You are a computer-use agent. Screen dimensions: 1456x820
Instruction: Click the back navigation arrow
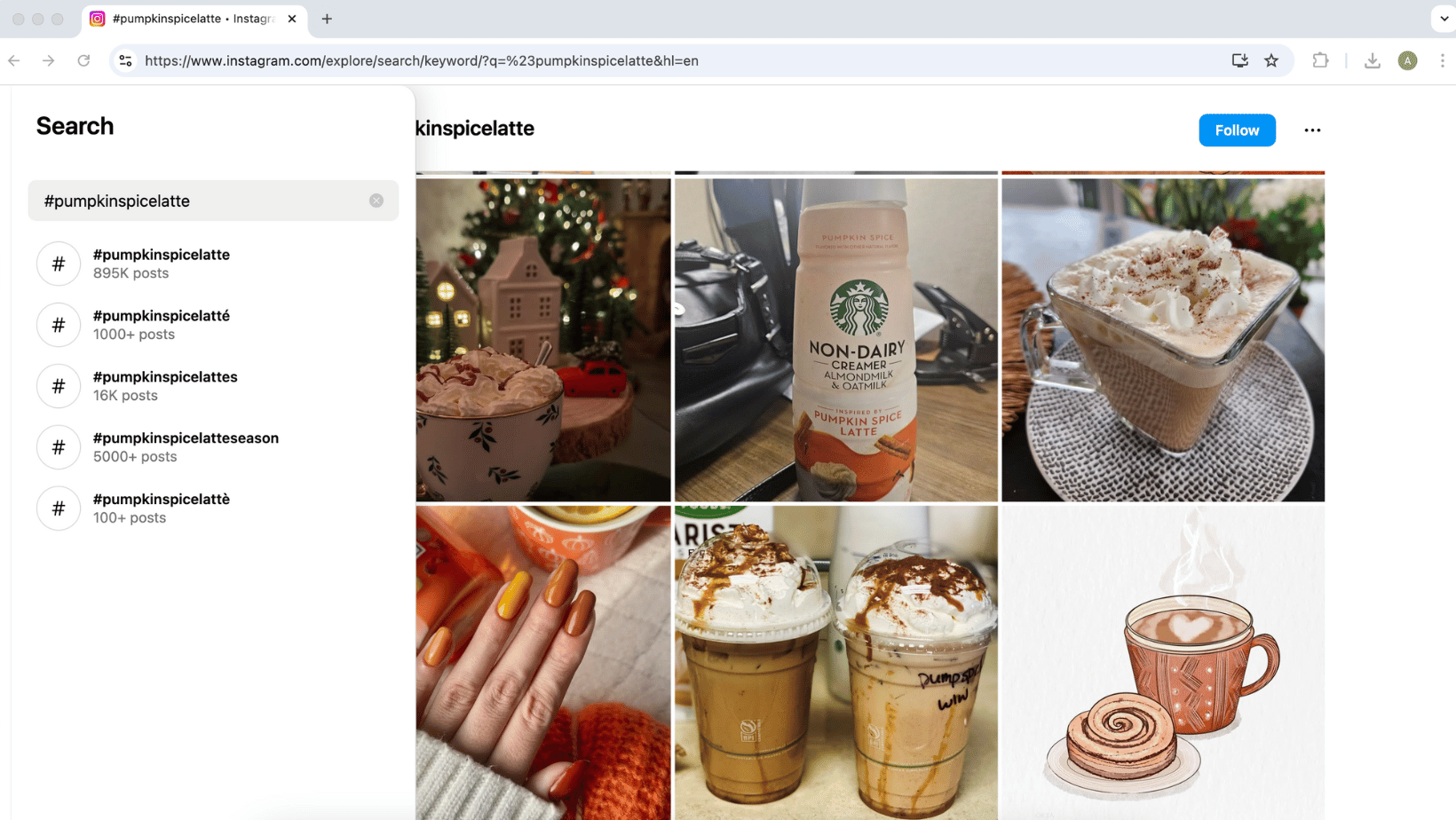[13, 60]
